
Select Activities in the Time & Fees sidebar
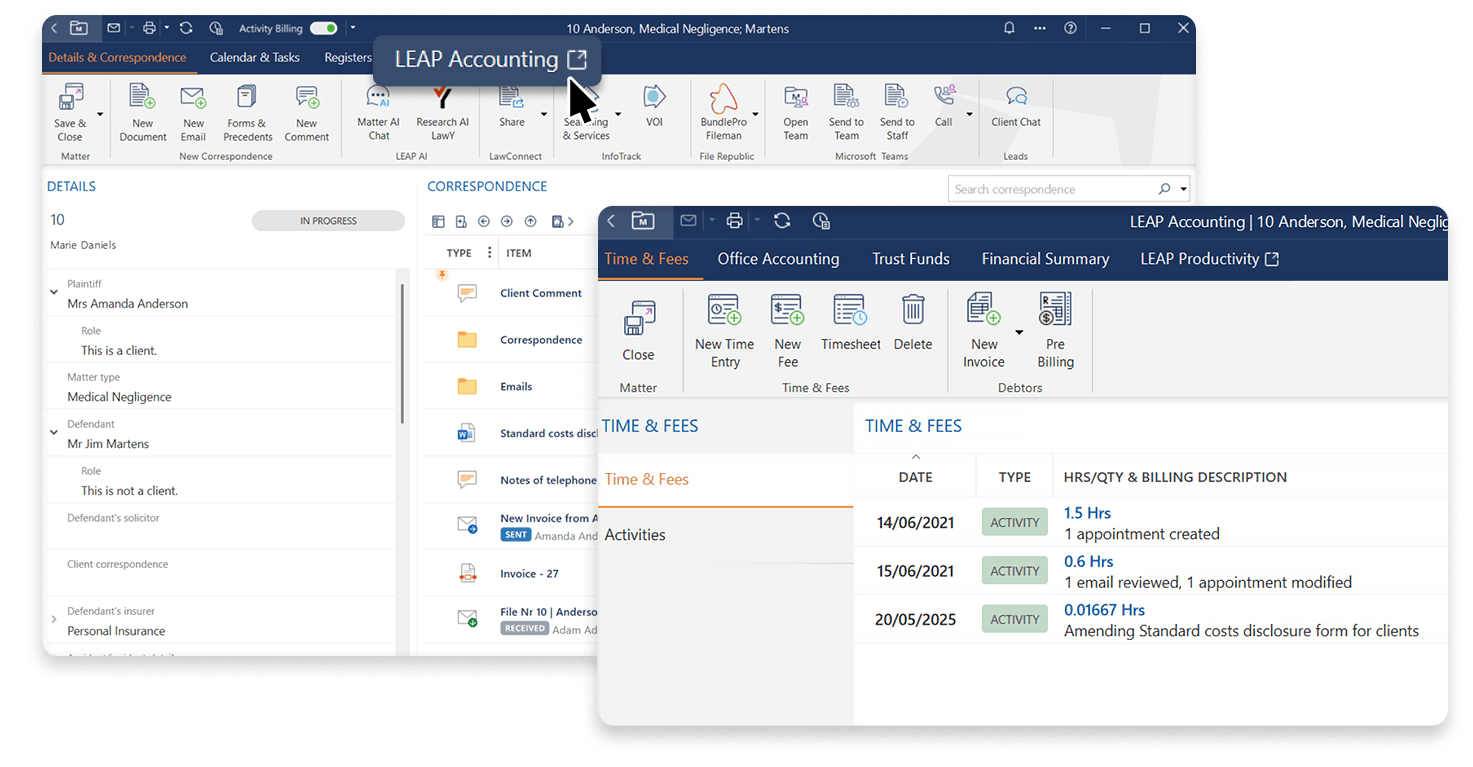coord(635,534)
